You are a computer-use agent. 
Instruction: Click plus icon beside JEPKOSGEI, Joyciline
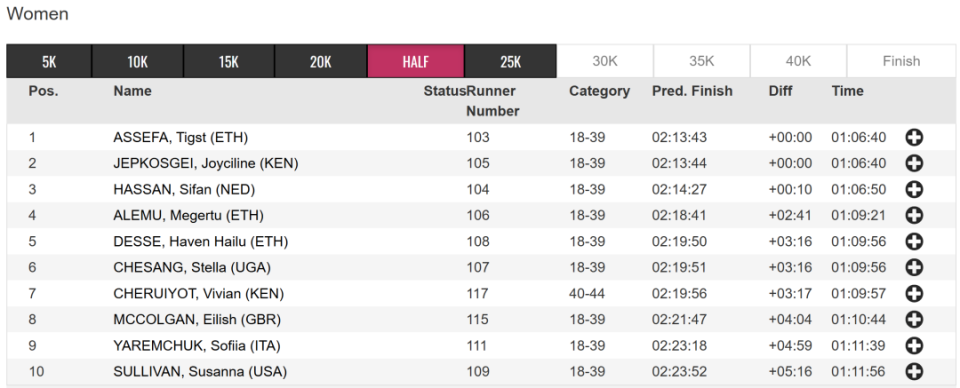click(x=913, y=163)
